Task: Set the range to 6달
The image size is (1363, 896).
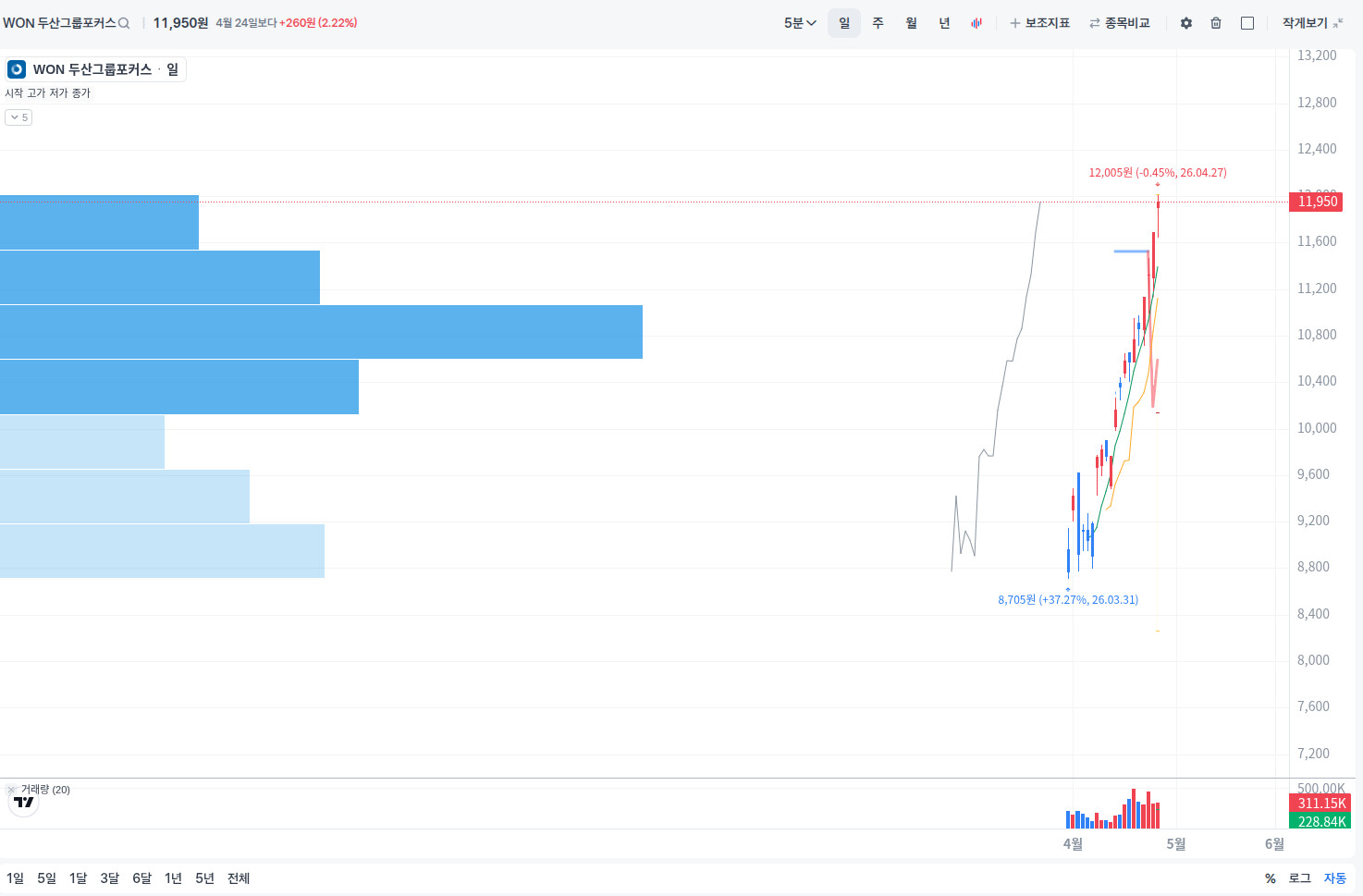Action: tap(141, 878)
